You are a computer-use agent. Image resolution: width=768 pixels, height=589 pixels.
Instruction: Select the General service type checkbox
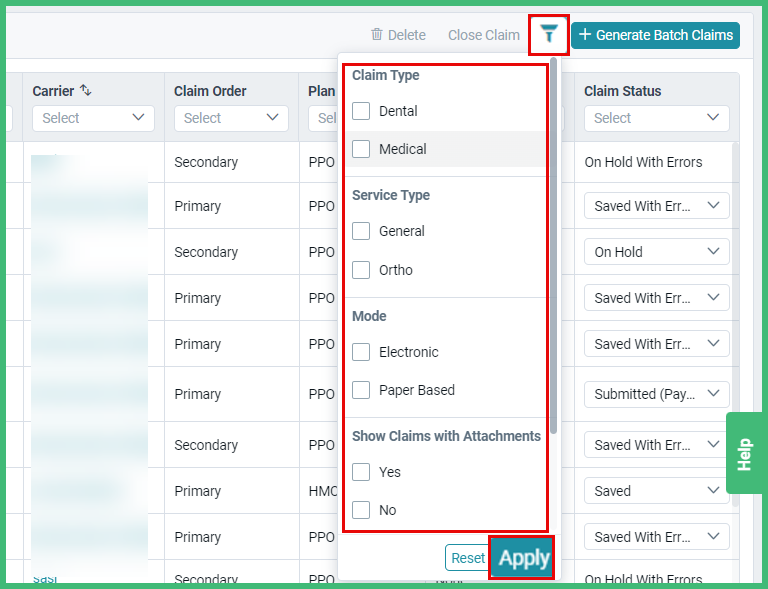[361, 231]
